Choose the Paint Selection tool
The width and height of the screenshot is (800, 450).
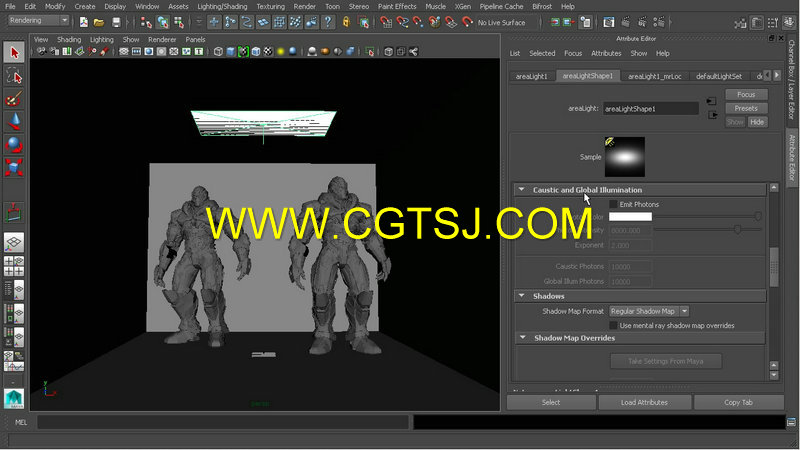pyautogui.click(x=14, y=99)
